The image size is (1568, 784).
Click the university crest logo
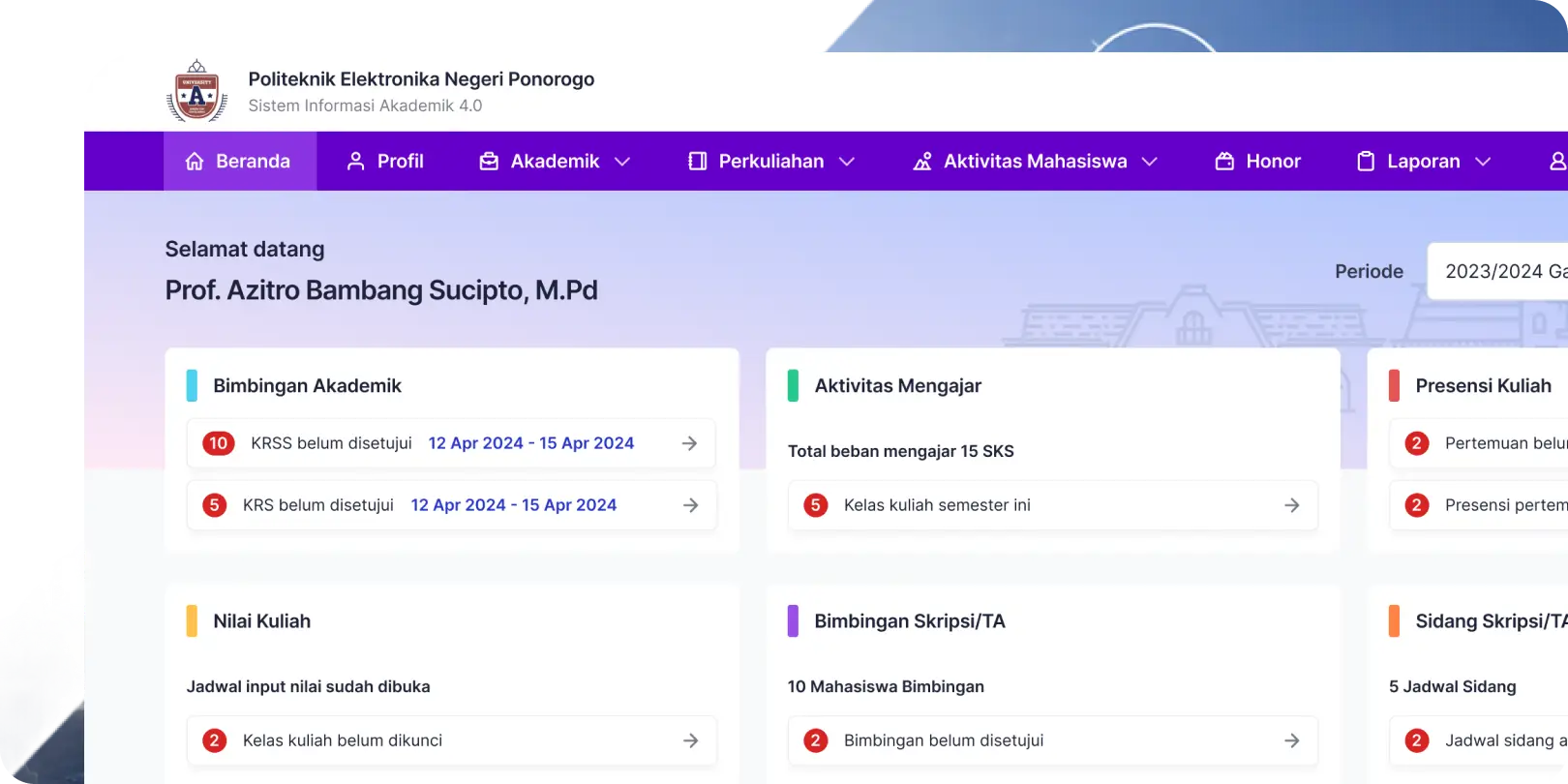click(196, 90)
